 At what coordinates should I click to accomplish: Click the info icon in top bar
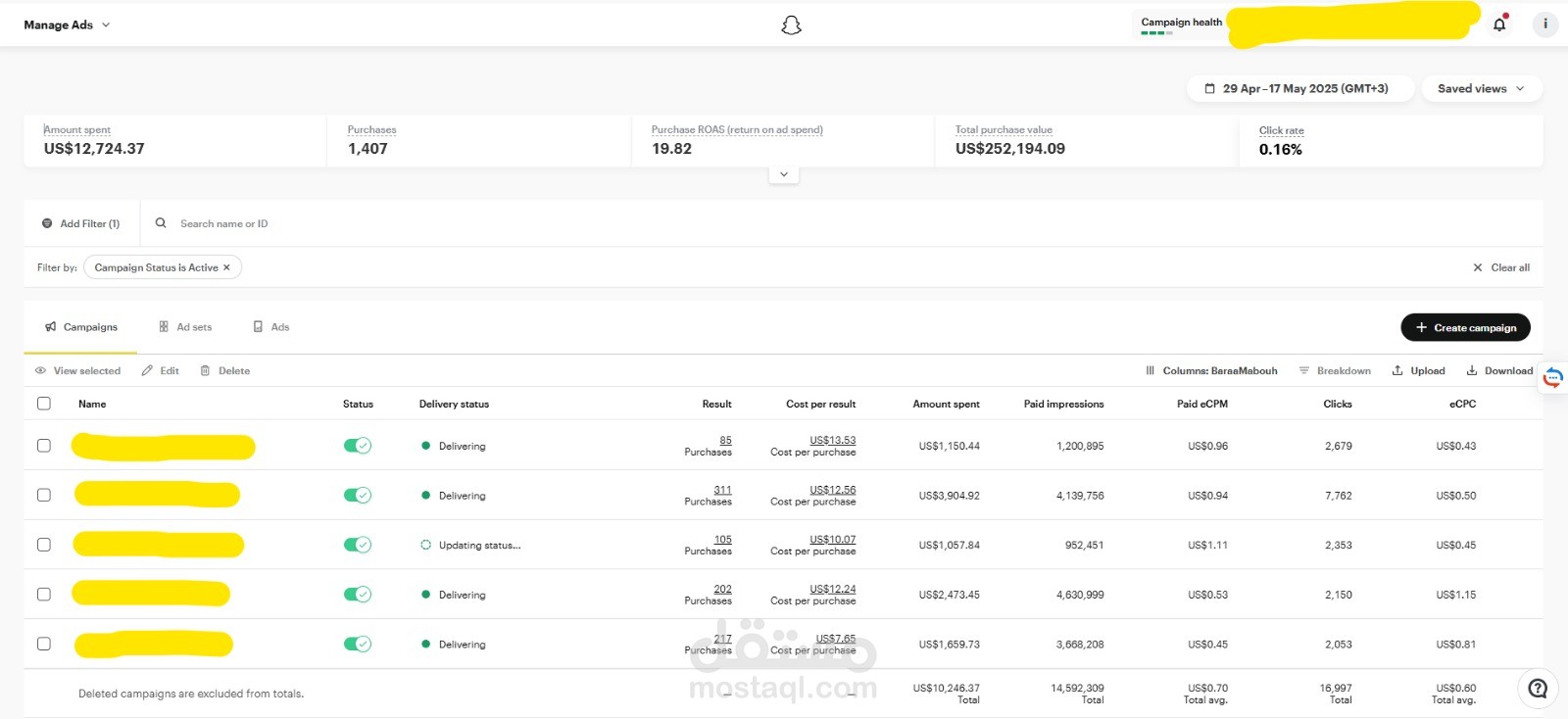pyautogui.click(x=1544, y=24)
